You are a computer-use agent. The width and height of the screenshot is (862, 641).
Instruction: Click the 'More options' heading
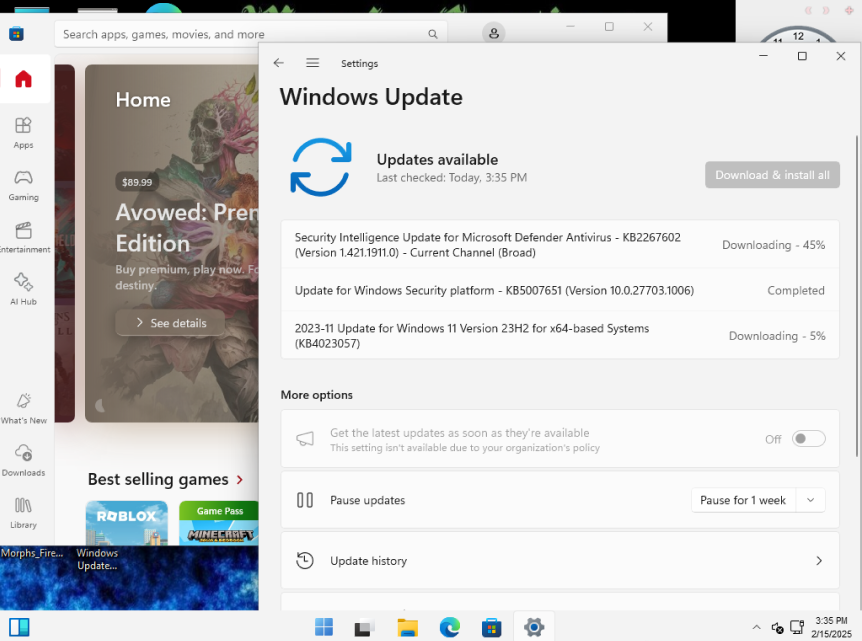pyautogui.click(x=317, y=395)
